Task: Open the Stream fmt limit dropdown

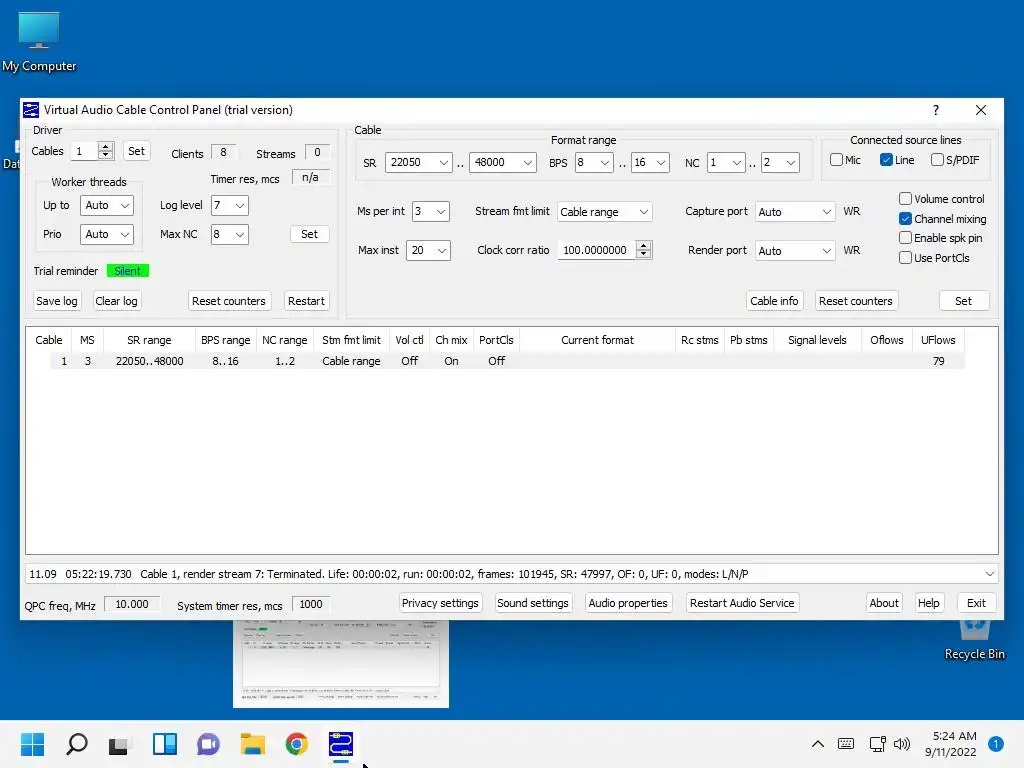Action: click(x=604, y=212)
